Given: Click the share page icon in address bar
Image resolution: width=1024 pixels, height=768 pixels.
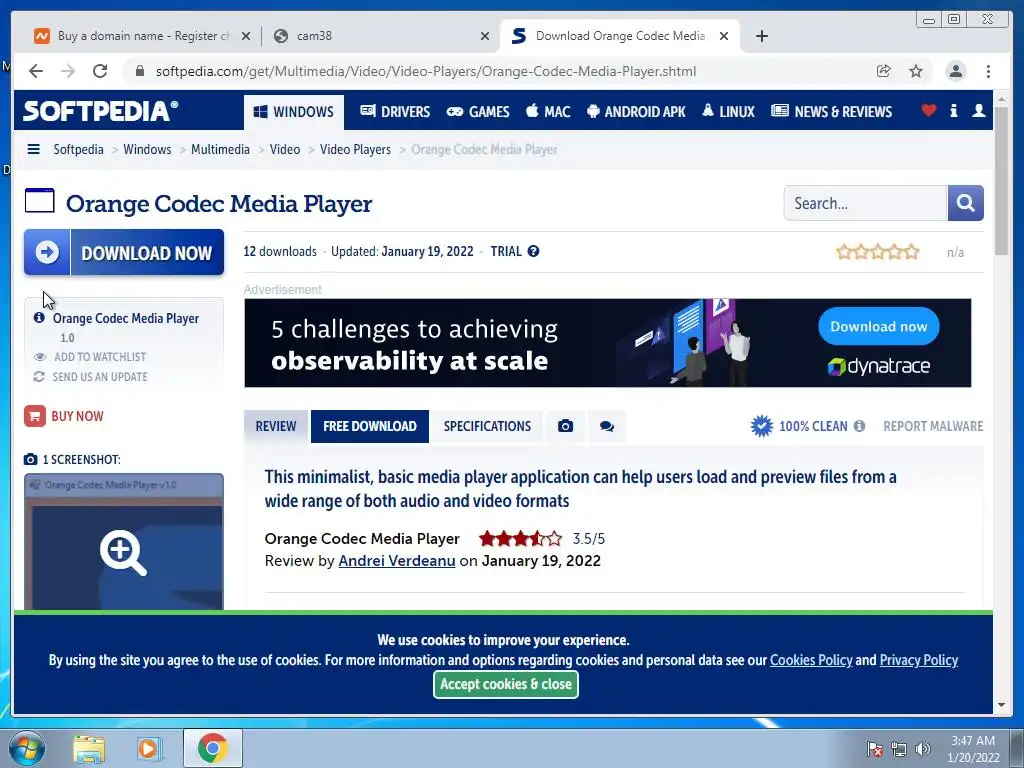Looking at the screenshot, I should coord(884,71).
